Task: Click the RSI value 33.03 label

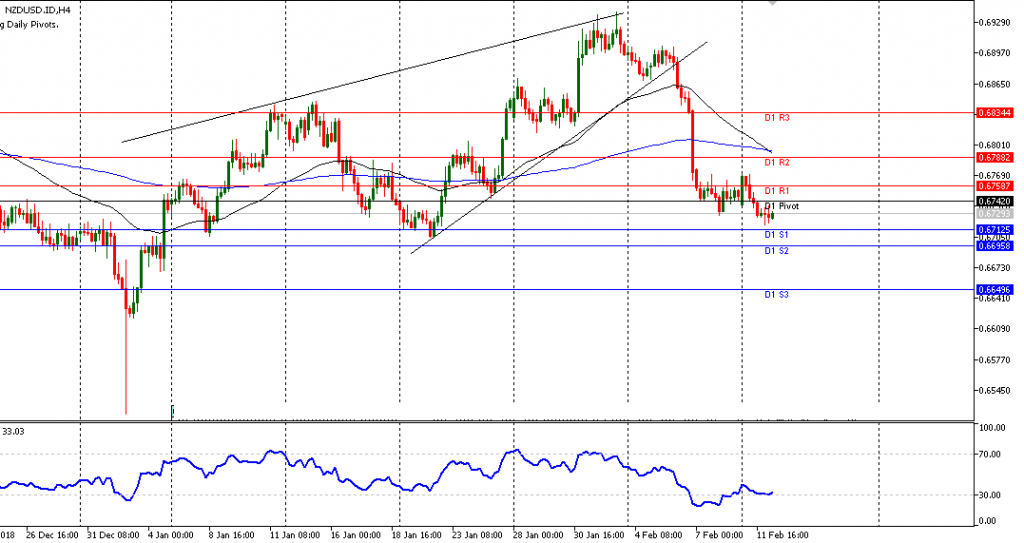Action: 13,431
